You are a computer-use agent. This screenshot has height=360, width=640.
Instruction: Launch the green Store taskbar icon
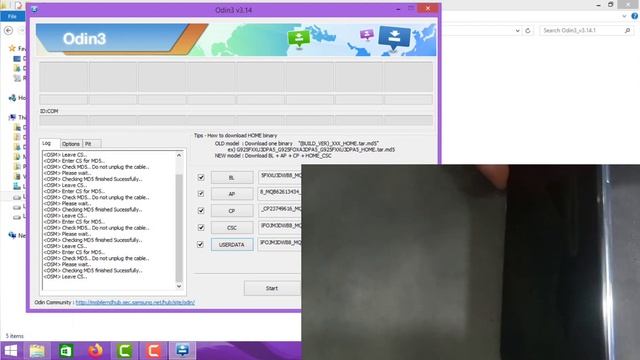[66, 351]
